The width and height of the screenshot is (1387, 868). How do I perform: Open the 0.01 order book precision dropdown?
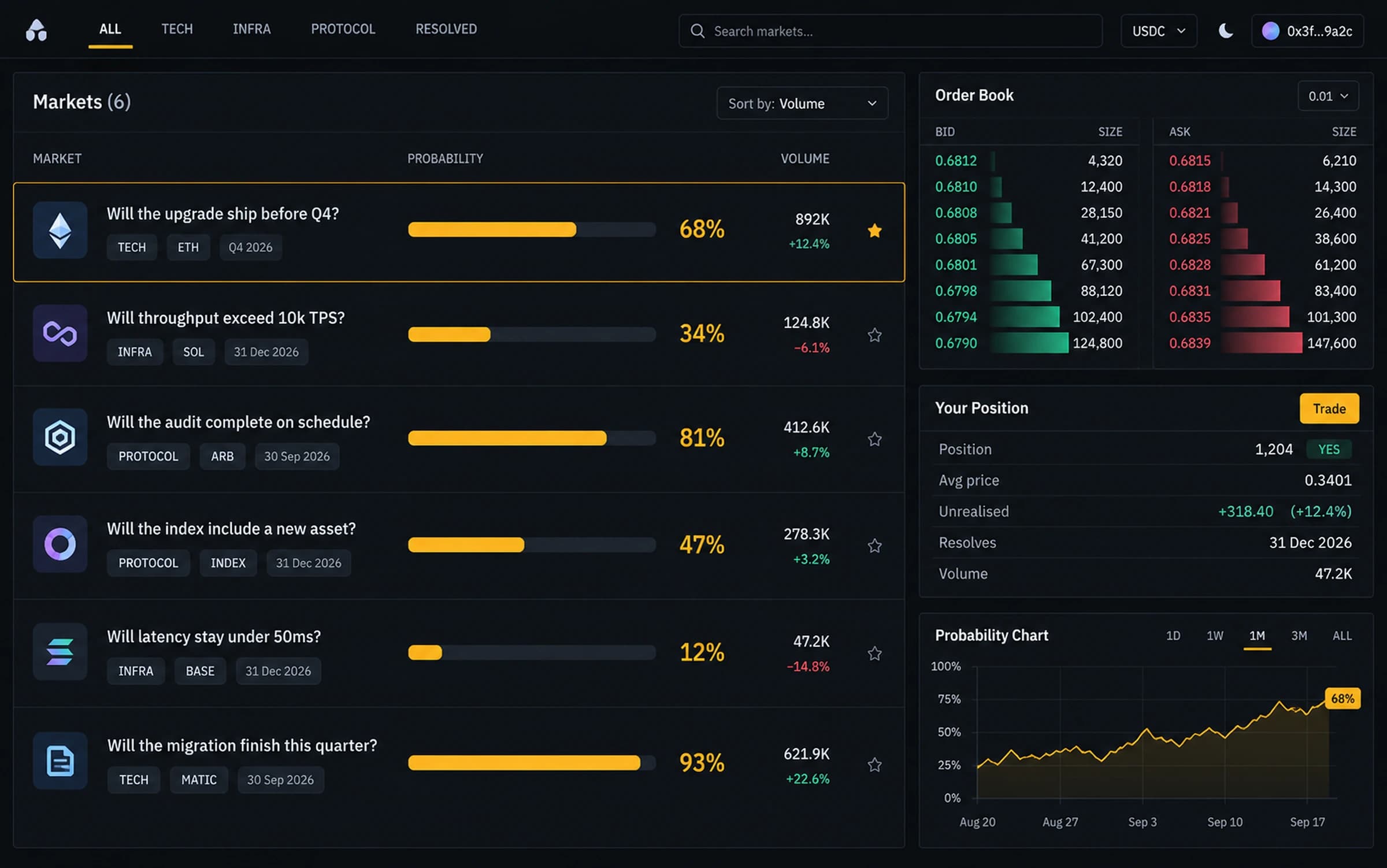click(x=1328, y=96)
